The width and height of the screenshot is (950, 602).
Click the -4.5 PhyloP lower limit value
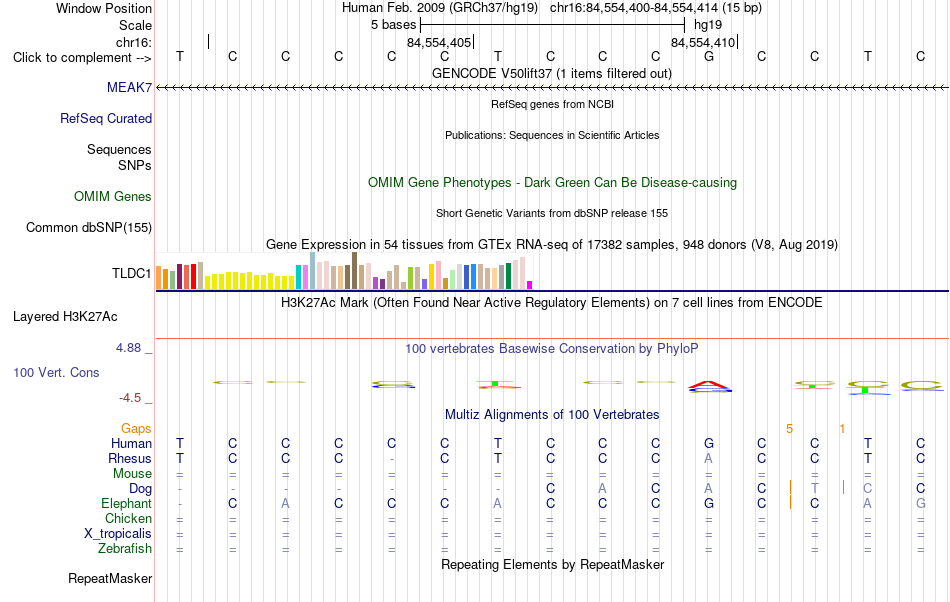tap(130, 398)
